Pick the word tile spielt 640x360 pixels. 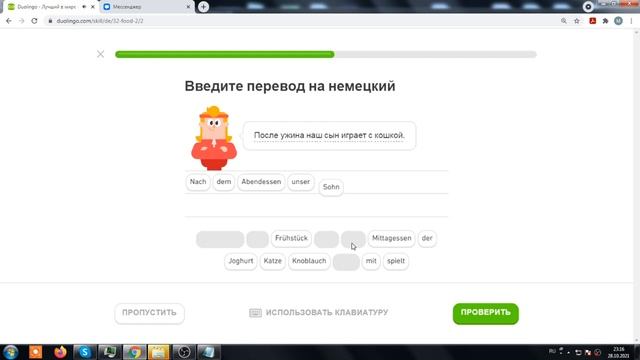(x=396, y=261)
